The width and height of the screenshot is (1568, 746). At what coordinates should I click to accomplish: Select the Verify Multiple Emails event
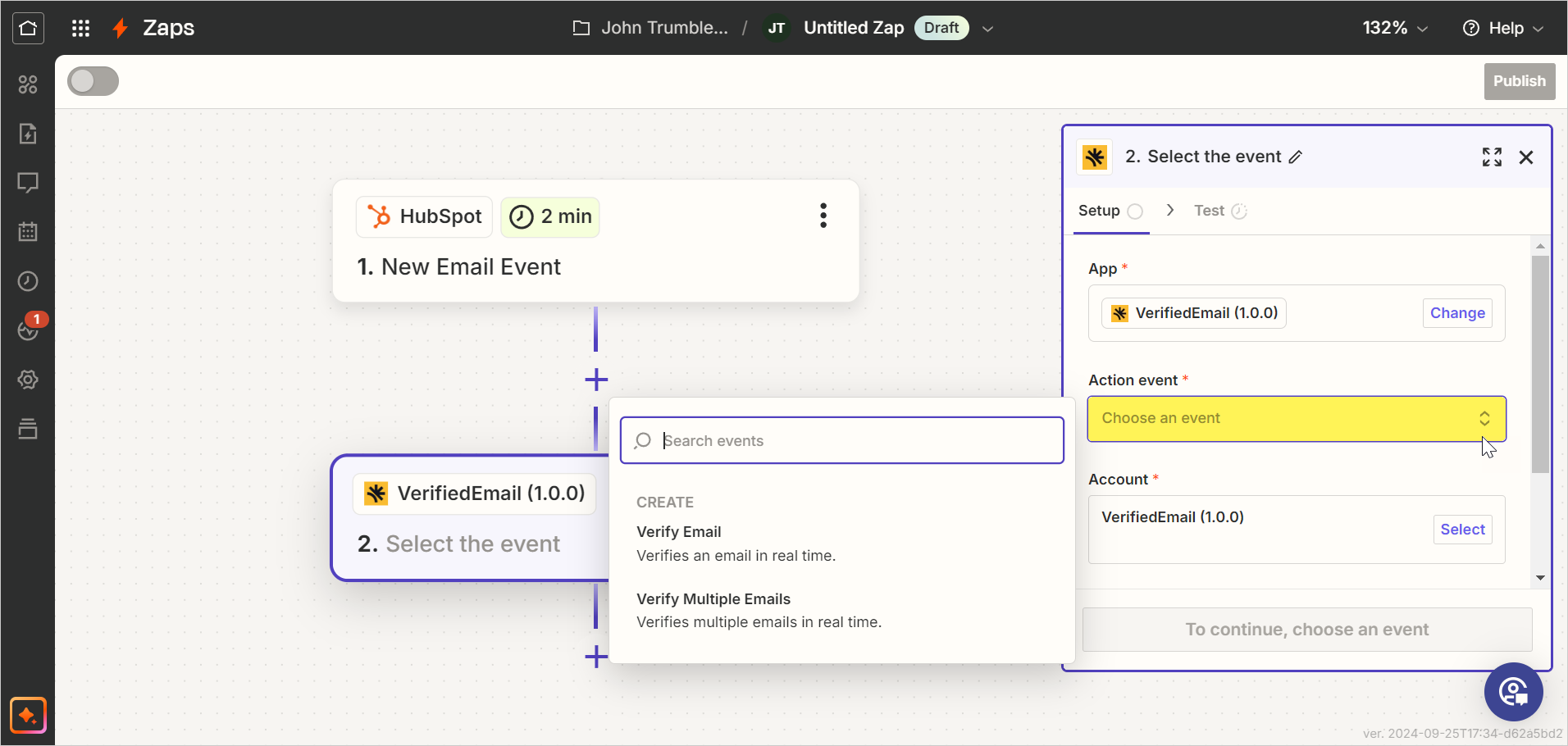coord(842,611)
